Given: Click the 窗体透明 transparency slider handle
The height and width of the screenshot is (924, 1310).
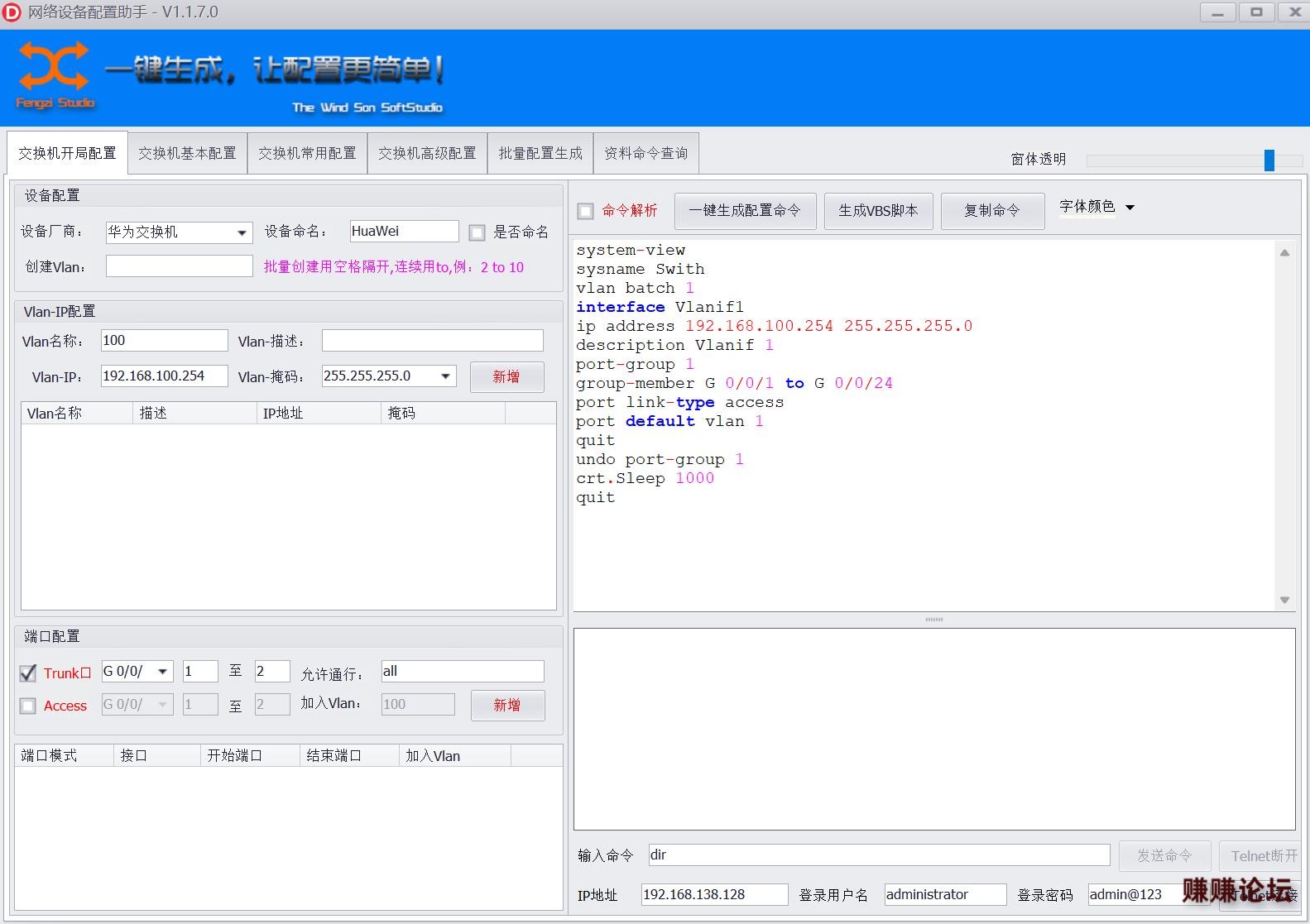Looking at the screenshot, I should [1269, 160].
